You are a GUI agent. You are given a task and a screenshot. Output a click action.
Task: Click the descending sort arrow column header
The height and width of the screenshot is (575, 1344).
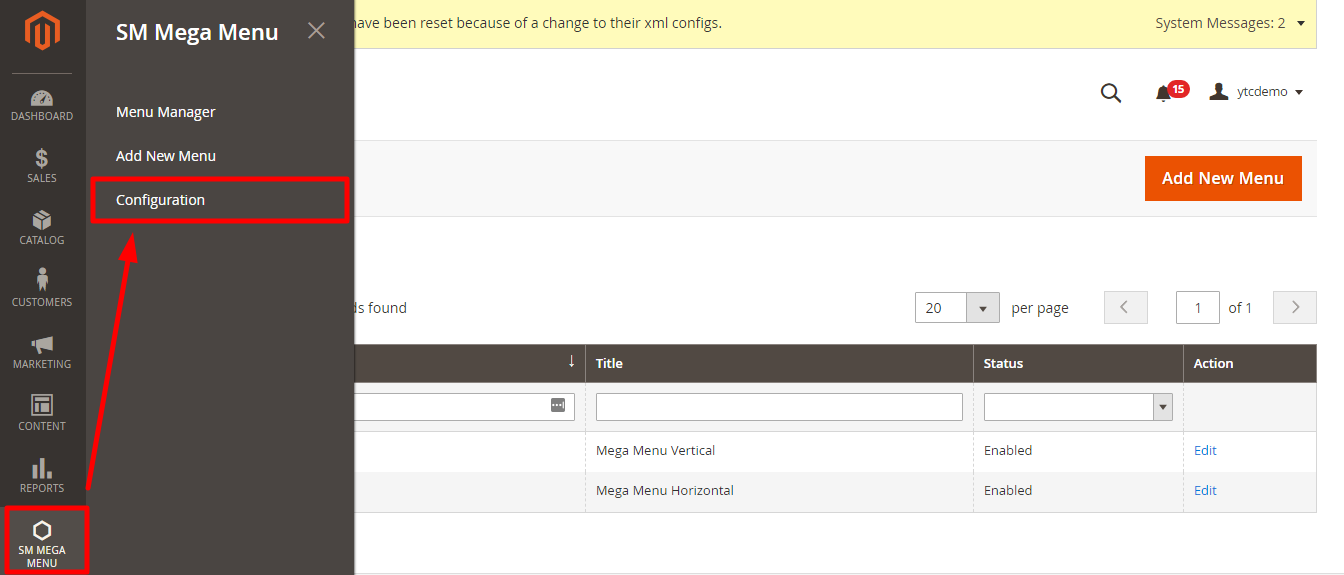coord(571,362)
